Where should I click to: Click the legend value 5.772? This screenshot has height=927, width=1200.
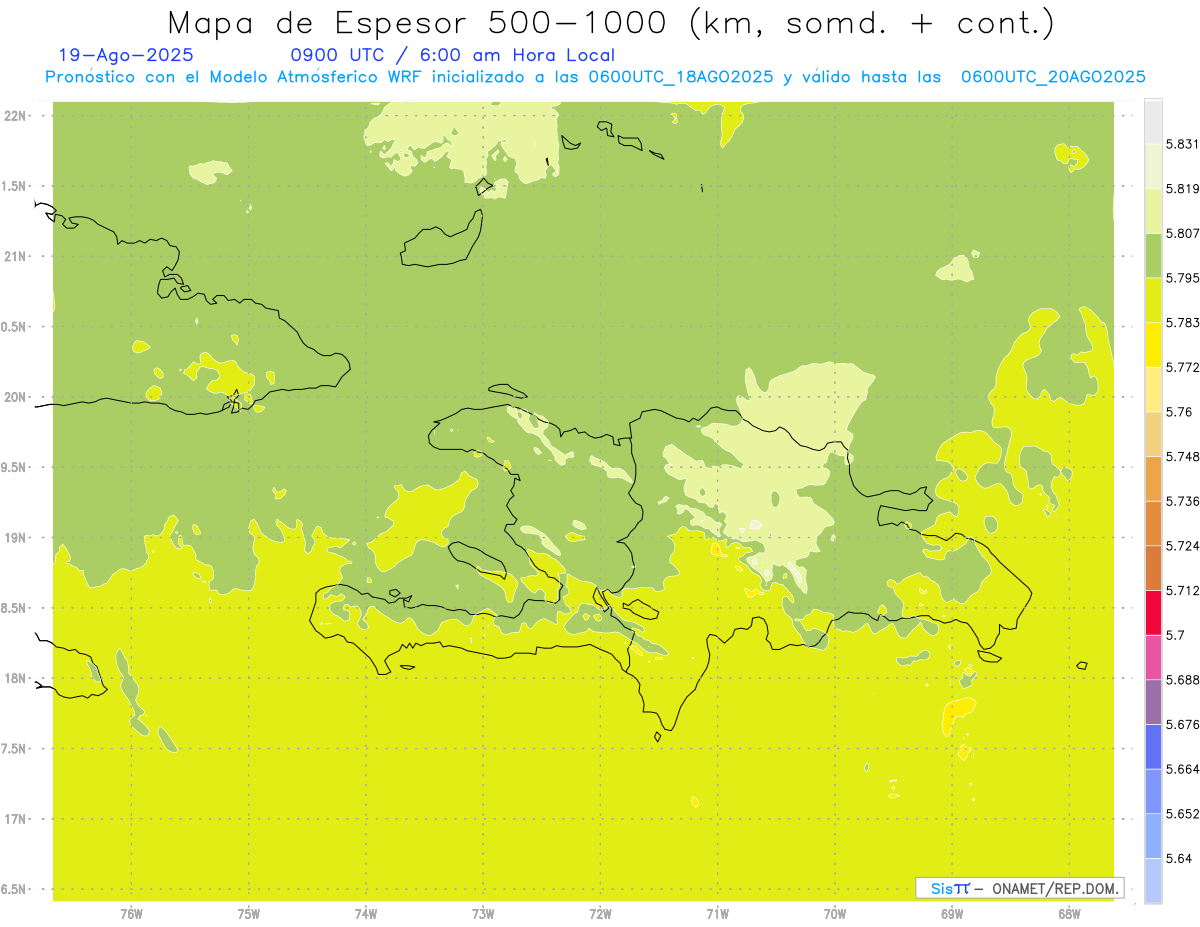pyautogui.click(x=1182, y=367)
